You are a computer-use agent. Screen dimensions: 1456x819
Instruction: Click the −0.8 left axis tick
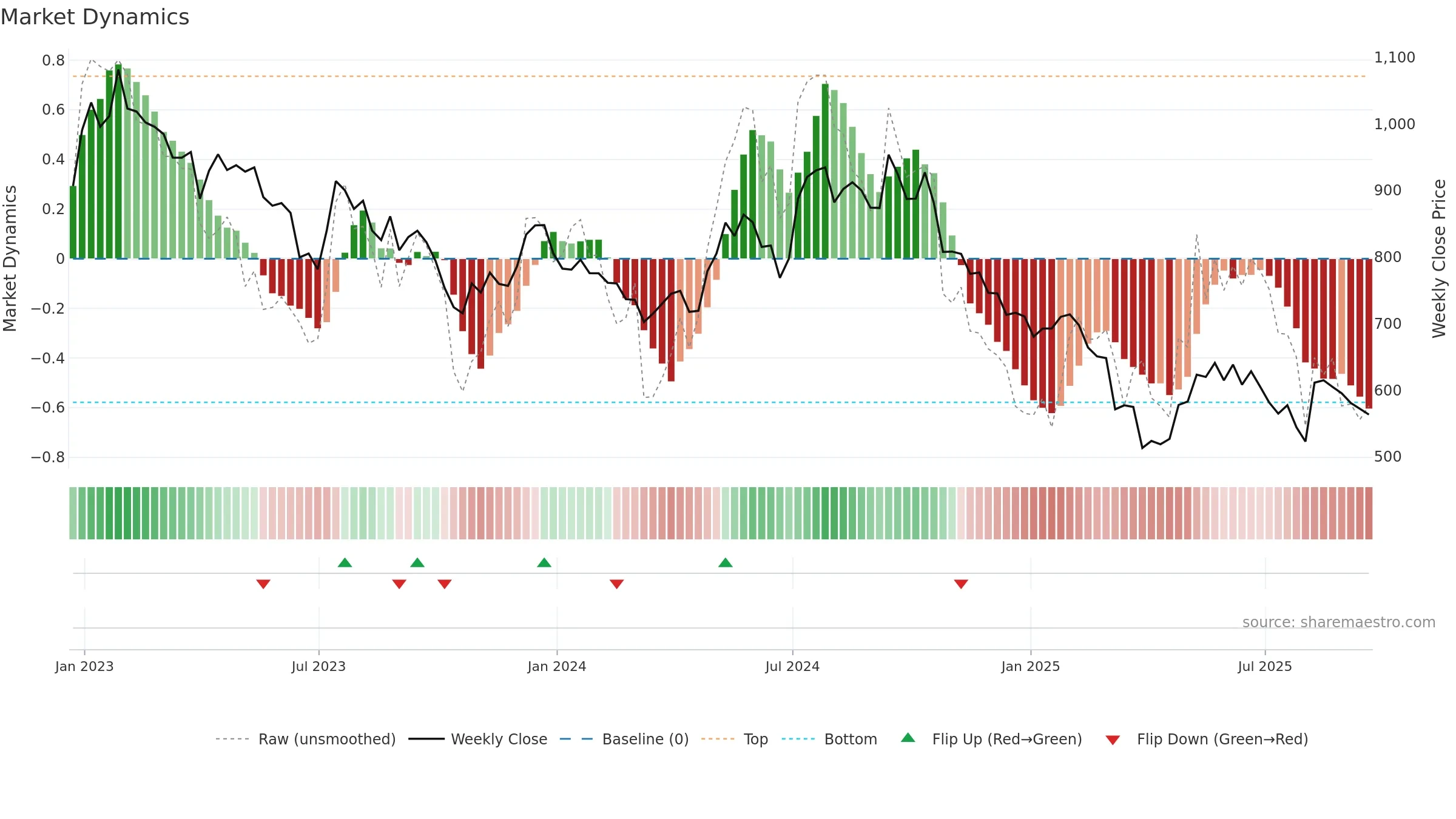tap(48, 457)
